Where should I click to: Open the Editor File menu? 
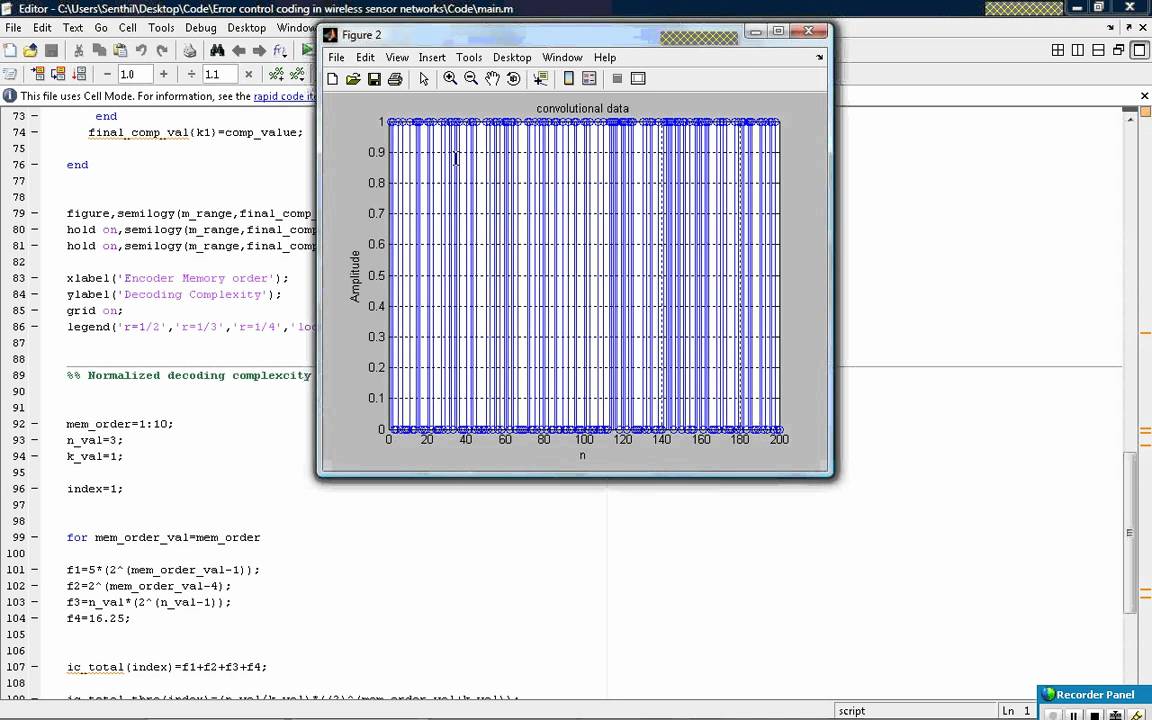[13, 27]
